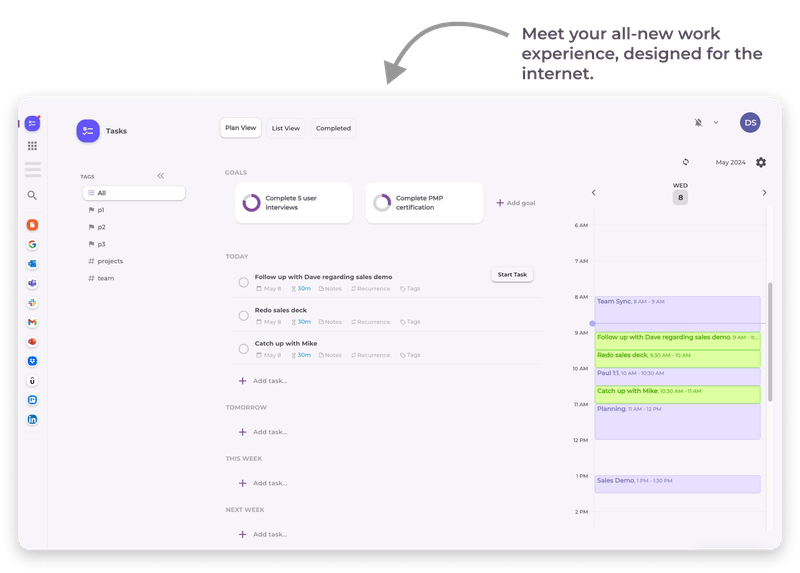Open the May 2024 month picker
The image size is (800, 573).
click(730, 162)
